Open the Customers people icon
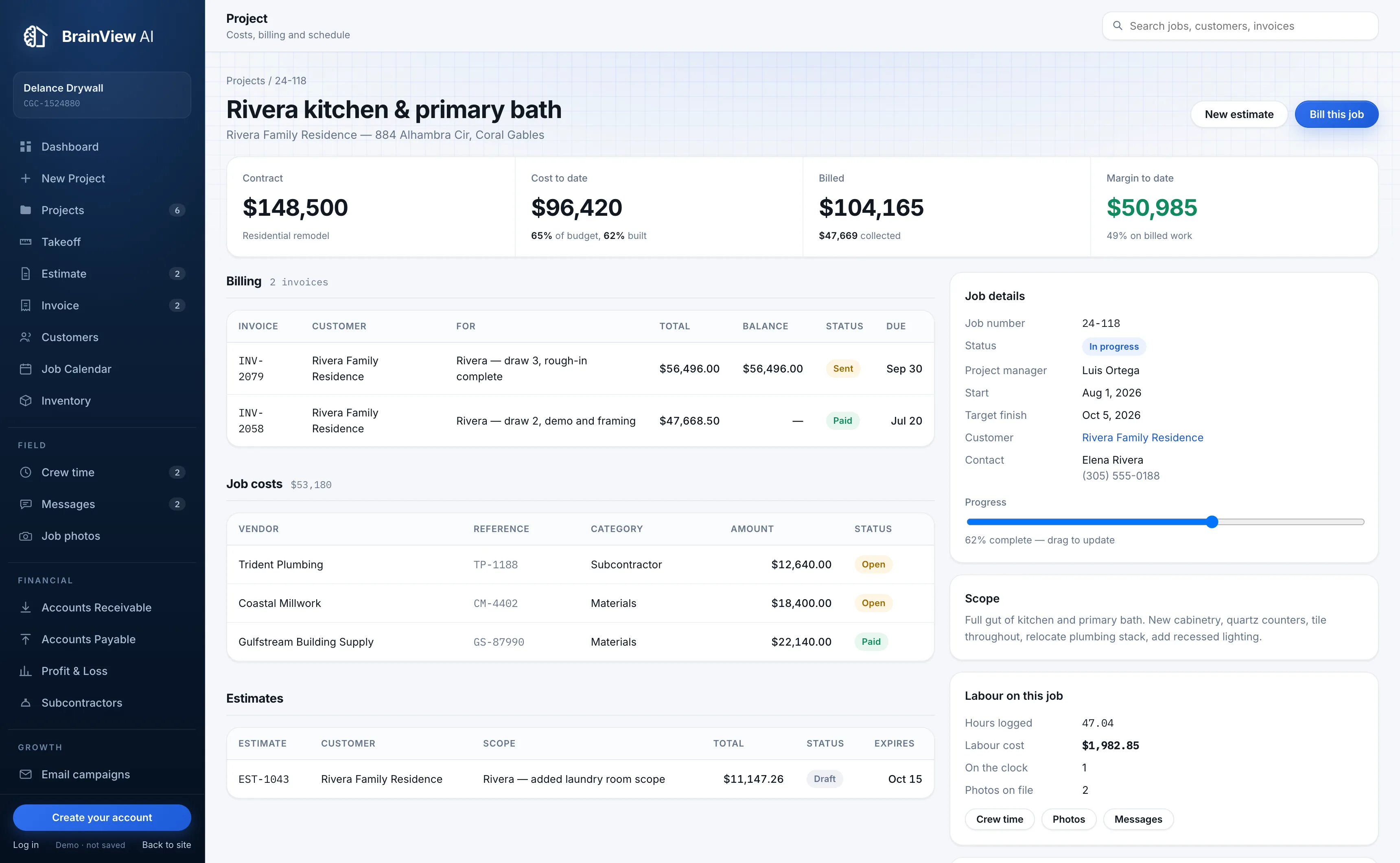1400x863 pixels. click(x=26, y=337)
